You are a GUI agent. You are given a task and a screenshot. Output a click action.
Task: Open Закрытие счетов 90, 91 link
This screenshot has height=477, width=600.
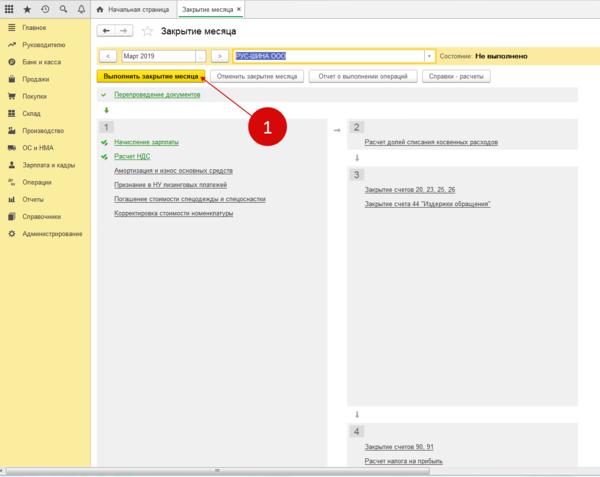399,446
